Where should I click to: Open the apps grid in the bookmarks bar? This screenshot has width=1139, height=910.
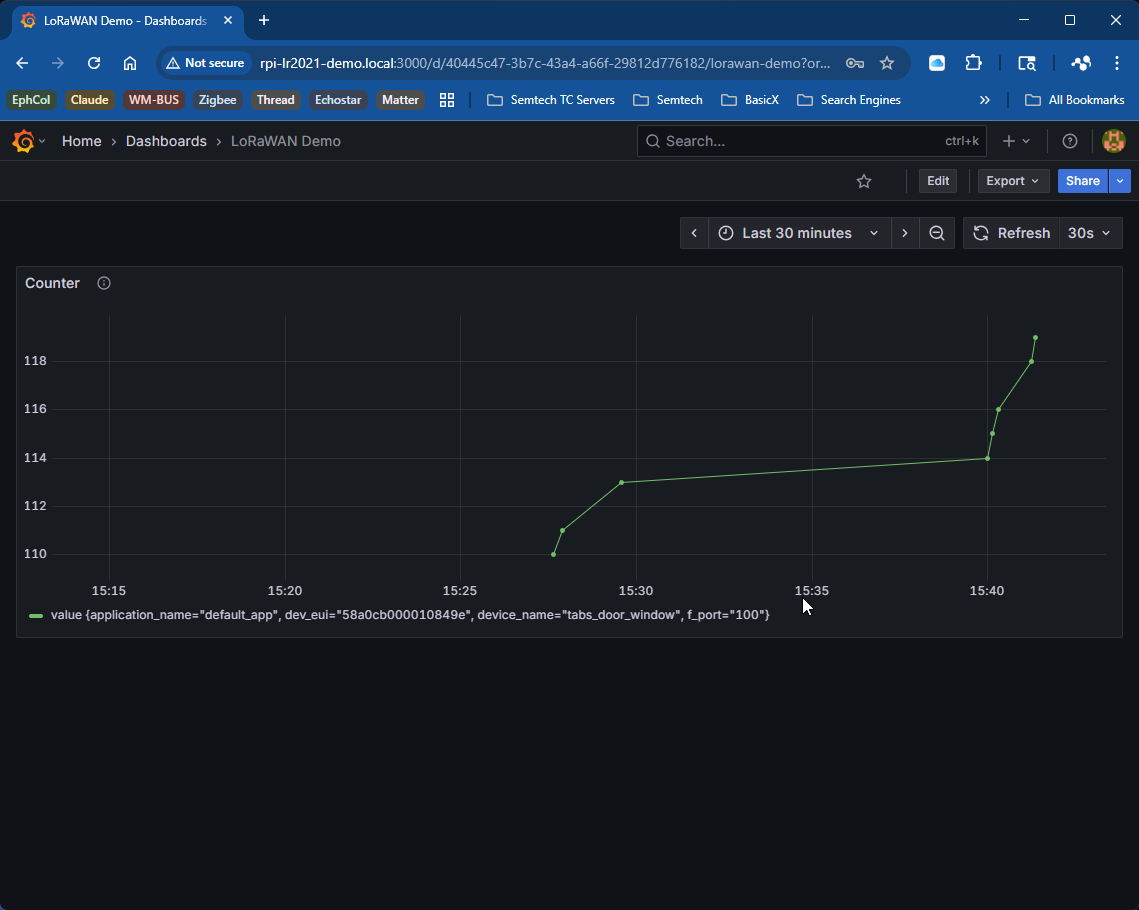click(x=447, y=100)
